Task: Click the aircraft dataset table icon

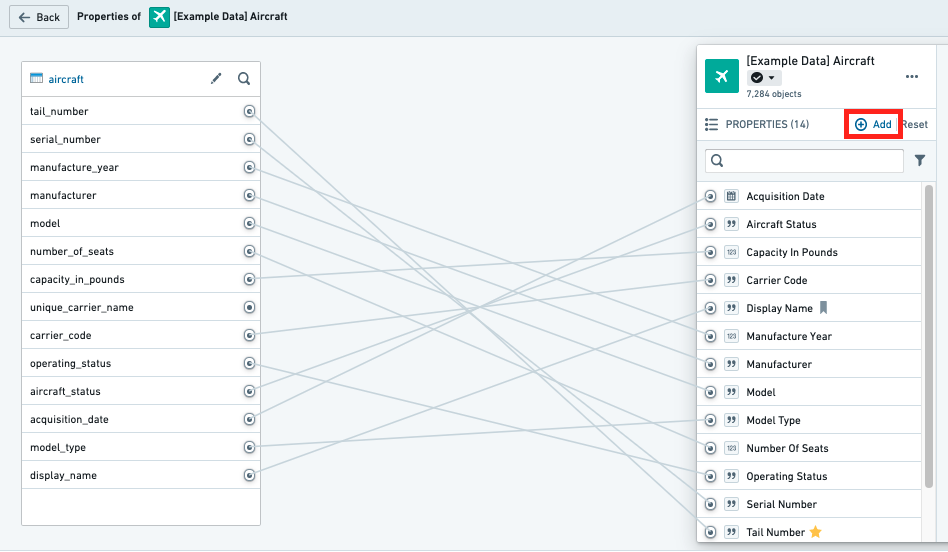Action: 36,79
